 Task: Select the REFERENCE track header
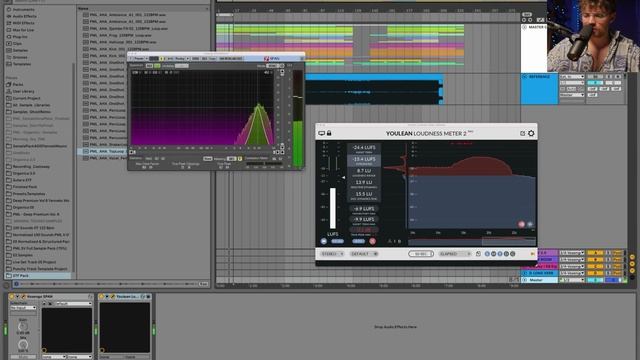[540, 89]
